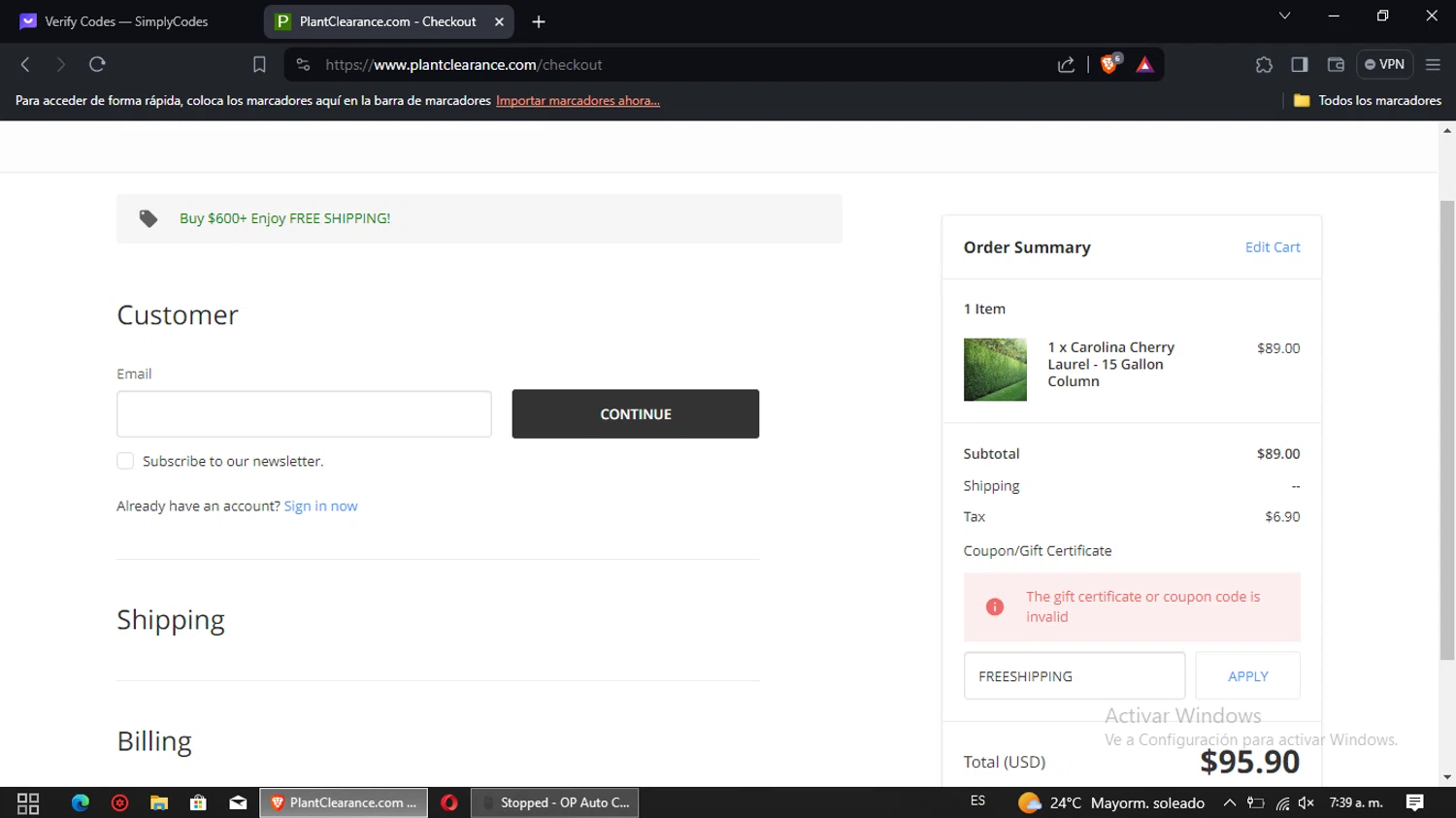Click the network Wi-Fi tray icon
Screen dimensions: 1456x818
coord(1282,802)
